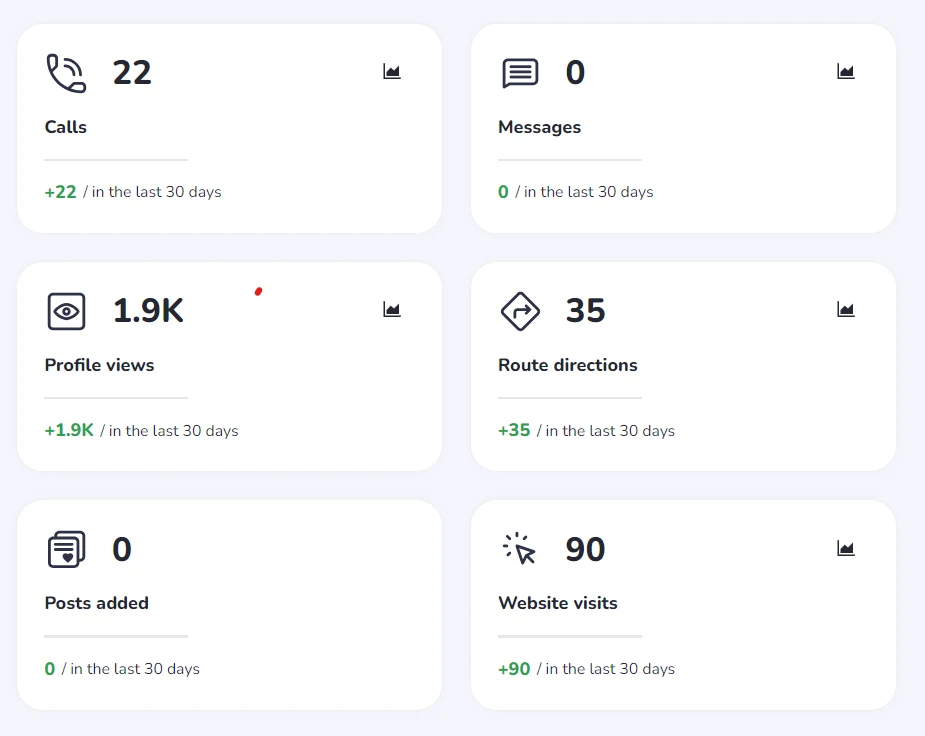925x736 pixels.
Task: View the Route directions chart
Action: [x=845, y=310]
